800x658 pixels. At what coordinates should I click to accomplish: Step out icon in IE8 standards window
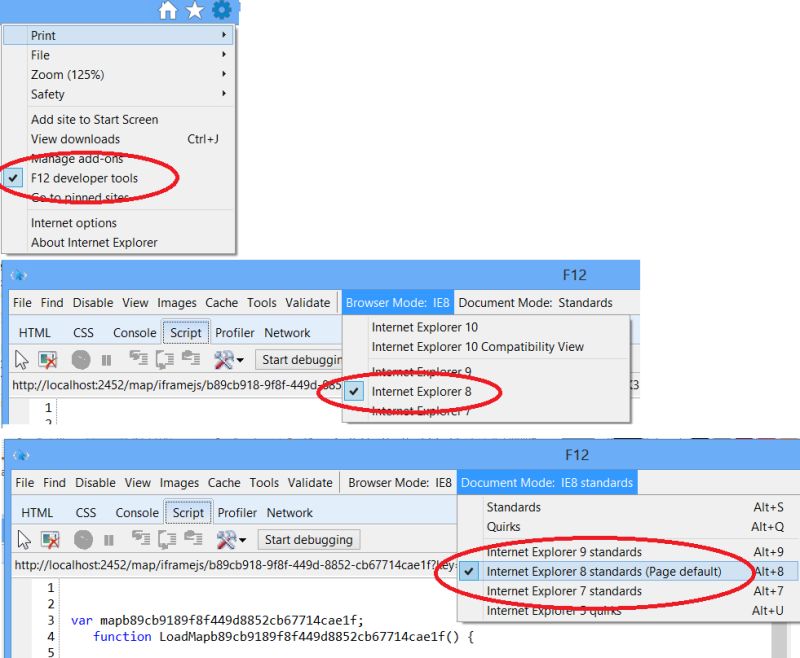point(194,538)
